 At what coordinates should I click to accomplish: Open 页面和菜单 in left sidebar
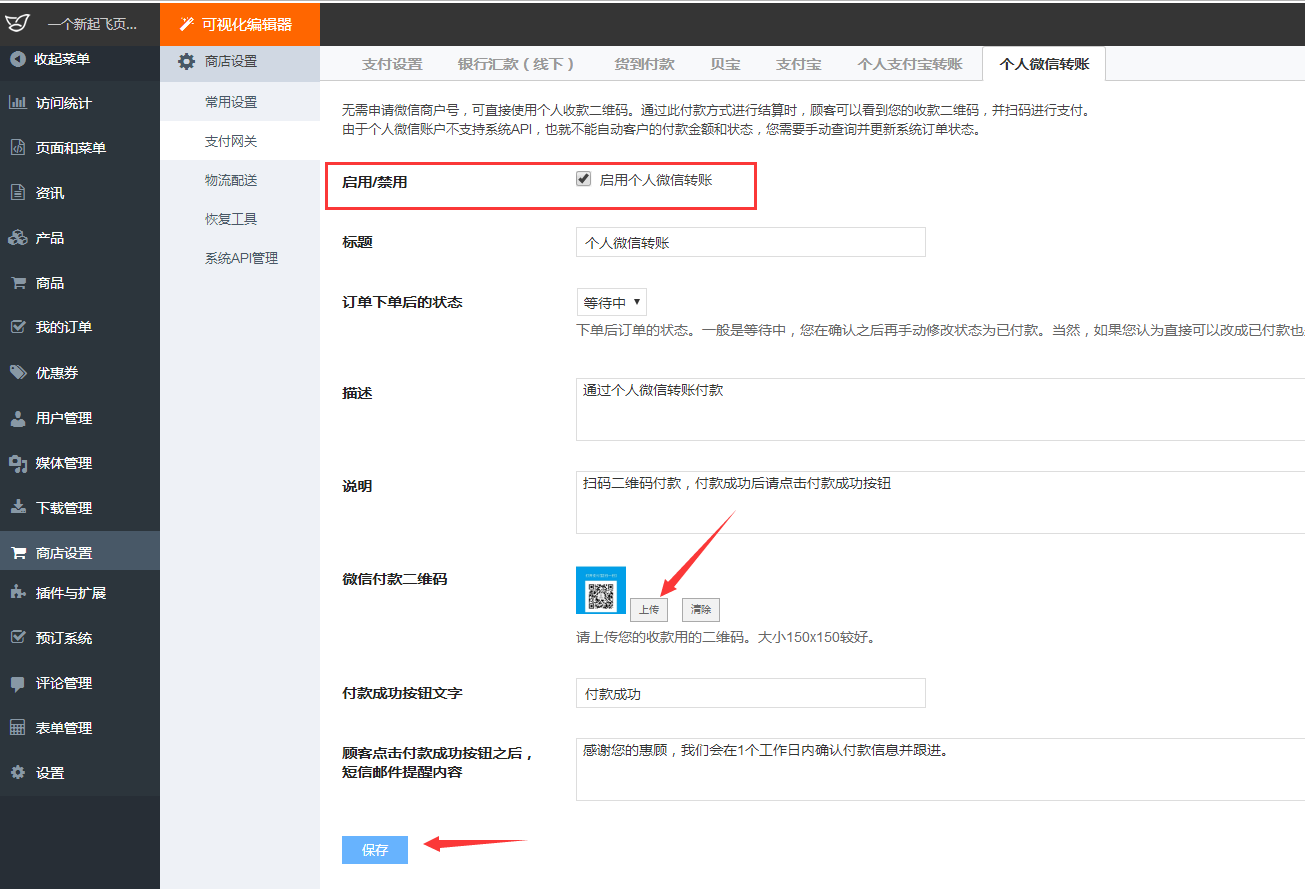pos(71,148)
